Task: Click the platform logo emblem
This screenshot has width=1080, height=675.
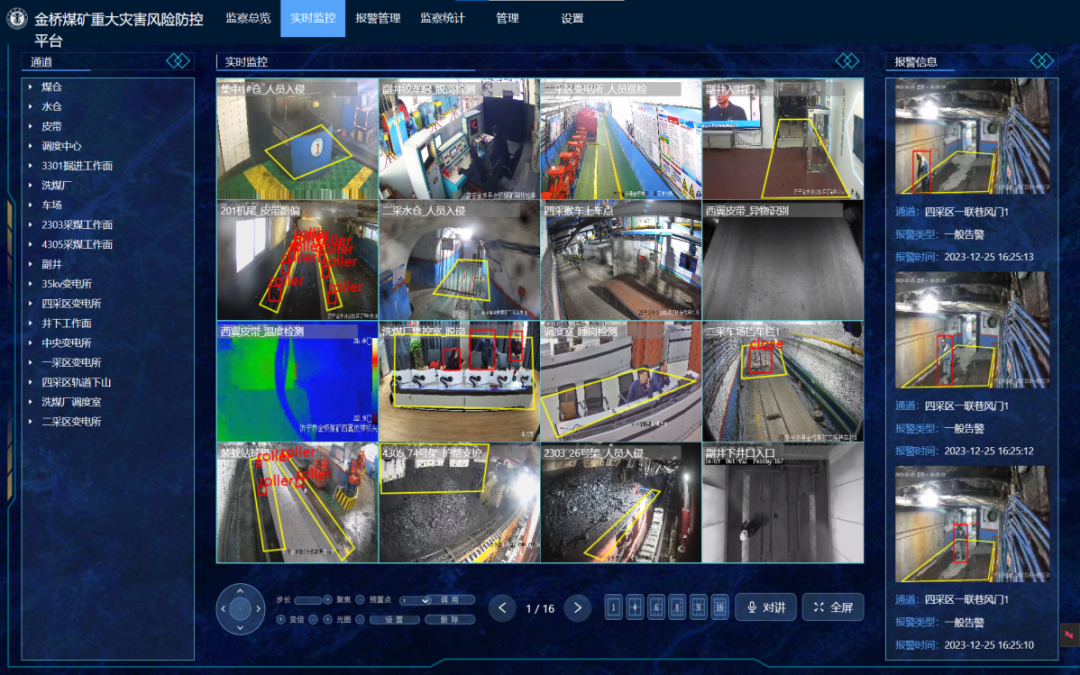Action: [x=17, y=19]
